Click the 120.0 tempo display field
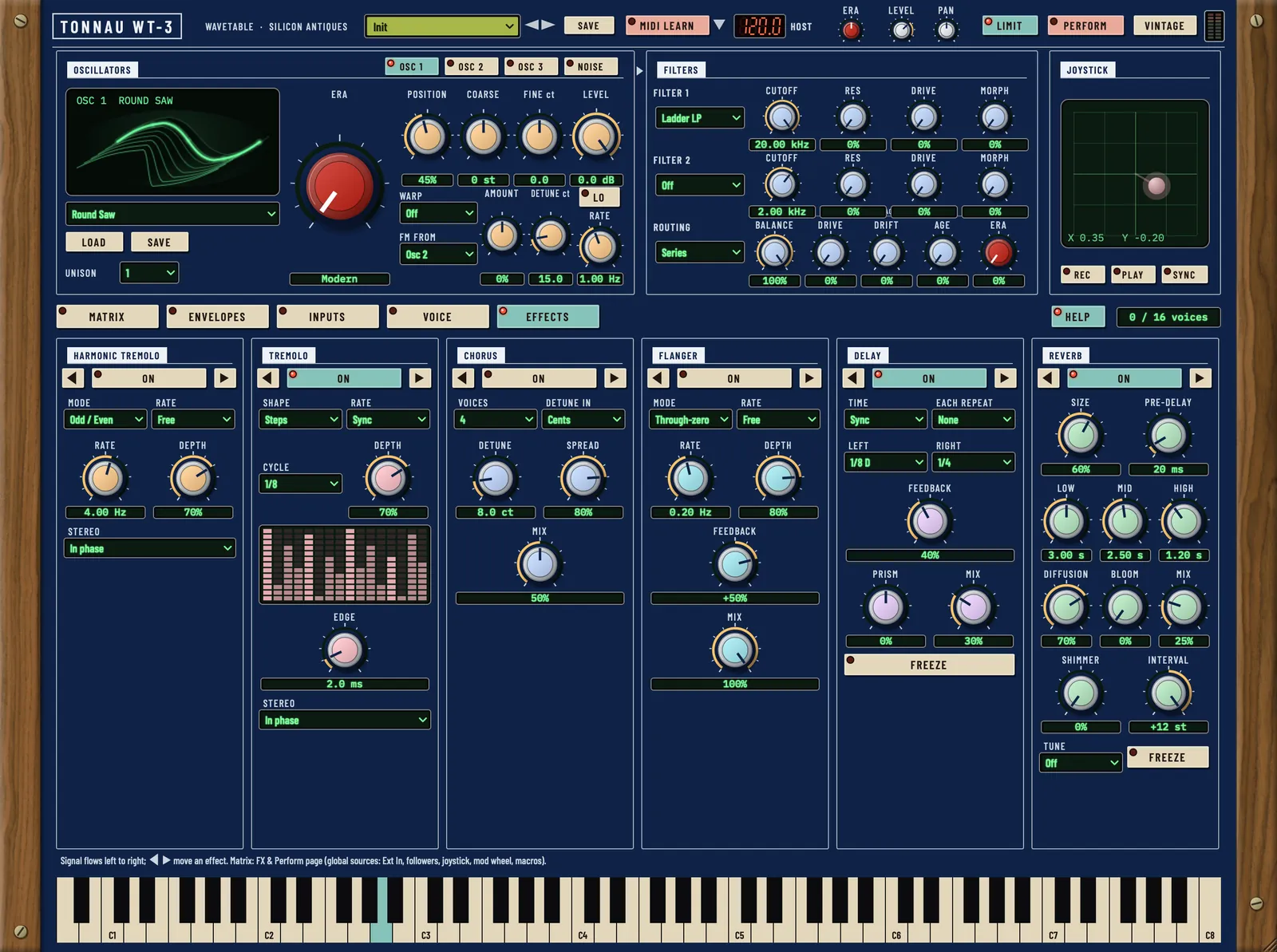 pos(759,26)
